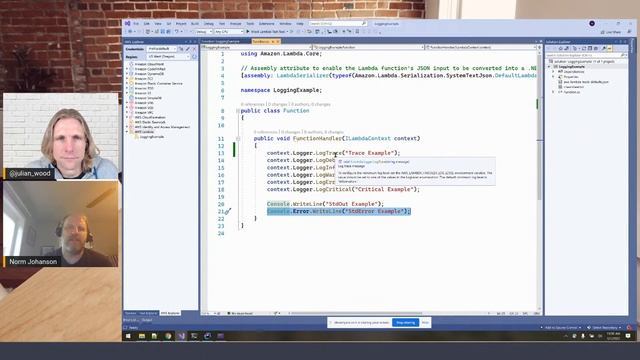640x360 pixels.
Task: Open the Windows Start menu
Action: pos(128,336)
